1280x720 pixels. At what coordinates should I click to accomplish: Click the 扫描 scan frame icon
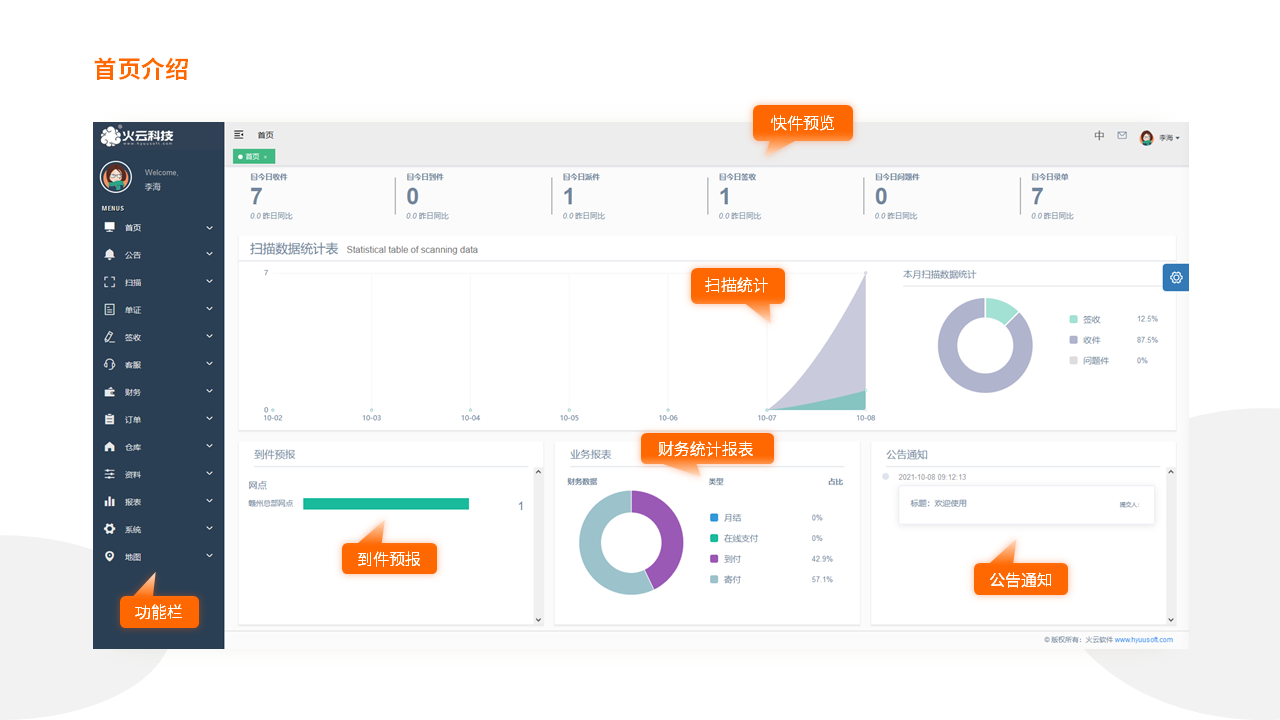tap(110, 282)
